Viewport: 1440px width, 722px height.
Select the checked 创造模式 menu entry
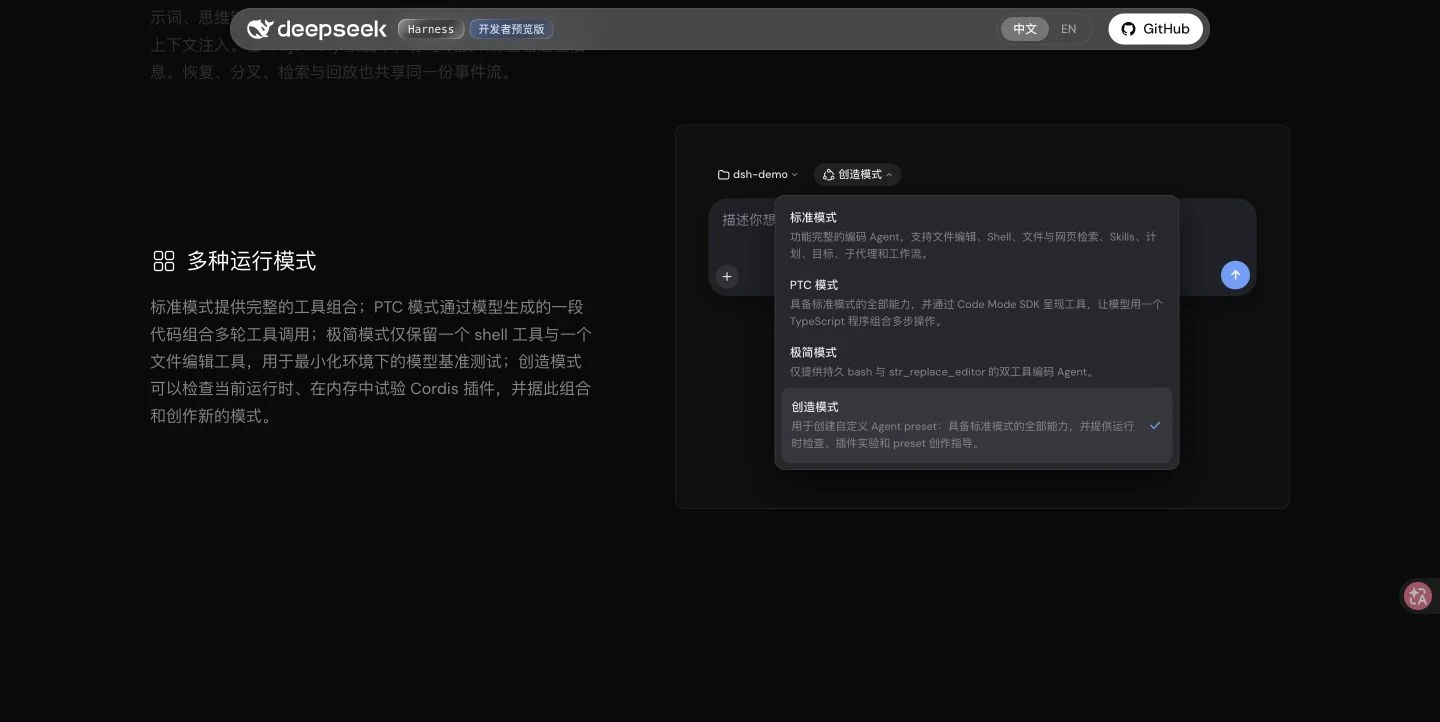point(976,425)
